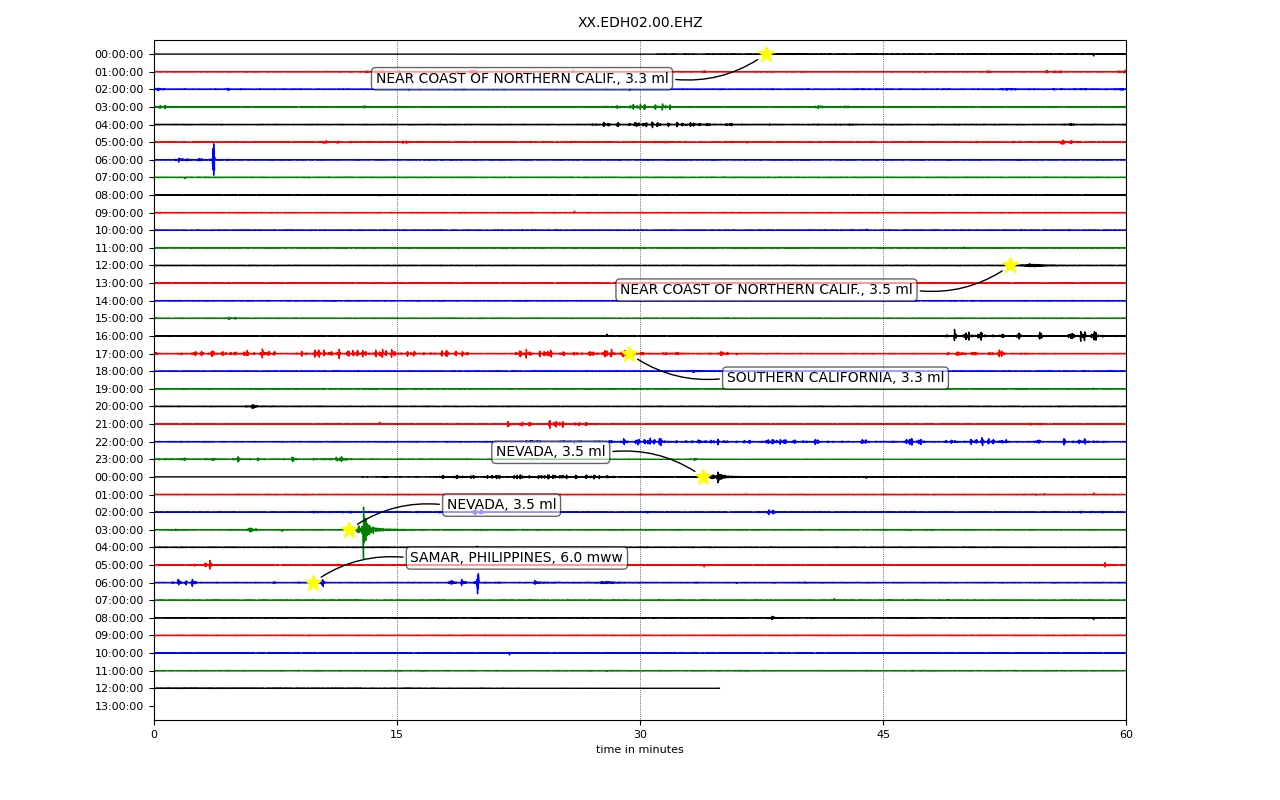1280x800 pixels.
Task: Click the SAMAR, PHILIPPINES, 6.0 mww annotation
Action: pyautogui.click(x=516, y=558)
